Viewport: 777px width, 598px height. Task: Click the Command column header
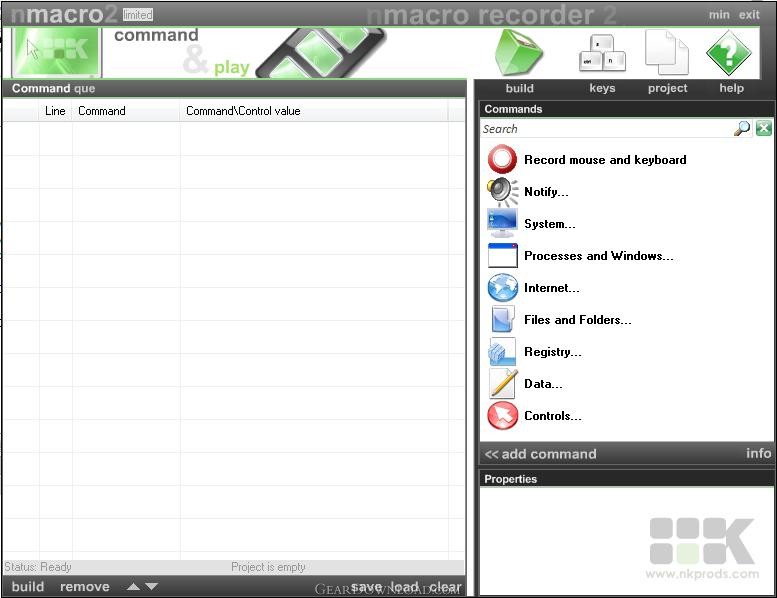tap(126, 111)
